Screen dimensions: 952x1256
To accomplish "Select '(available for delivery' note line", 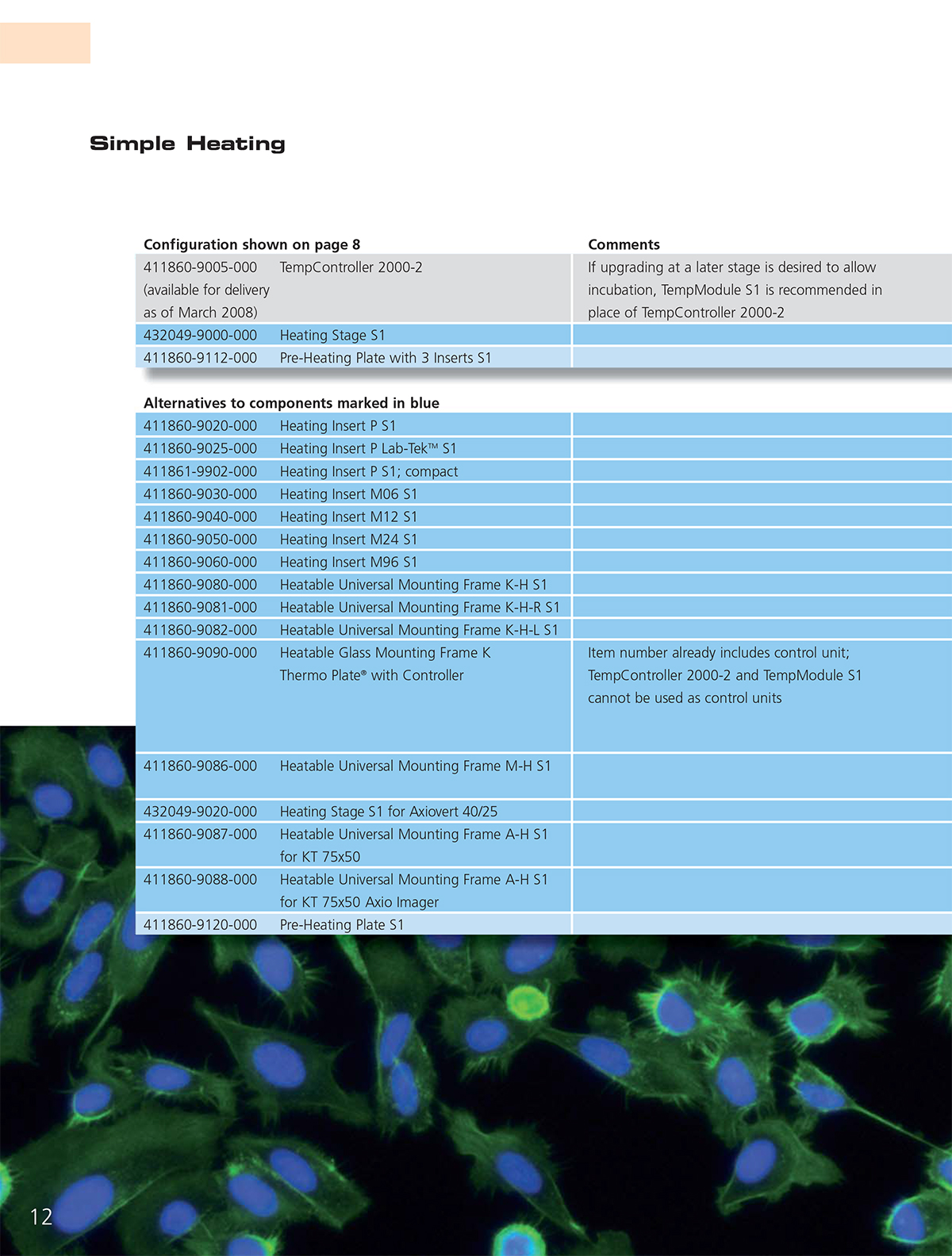I will [206, 290].
